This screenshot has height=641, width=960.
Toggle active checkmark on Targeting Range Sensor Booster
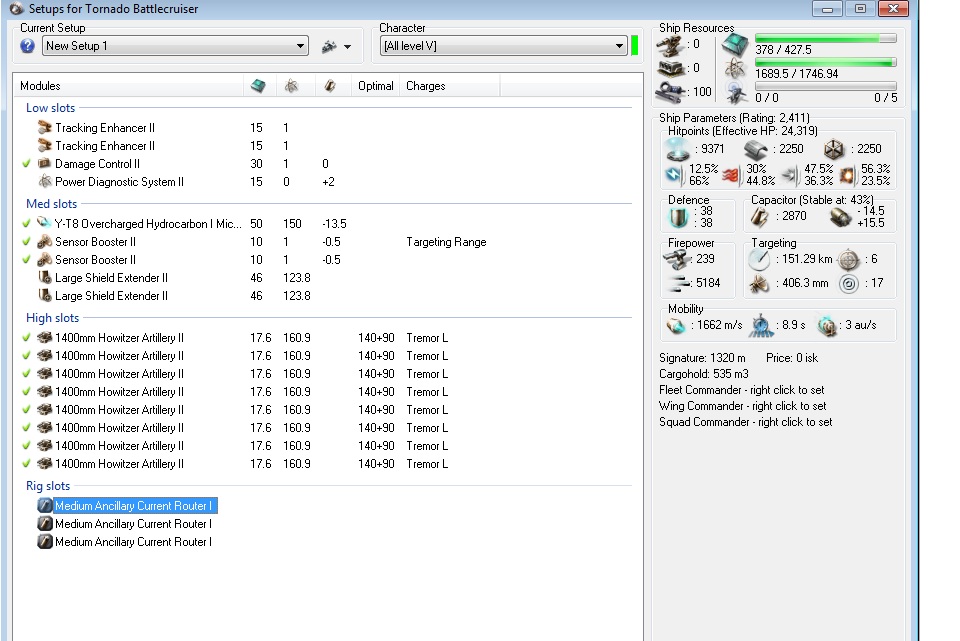[x=27, y=242]
